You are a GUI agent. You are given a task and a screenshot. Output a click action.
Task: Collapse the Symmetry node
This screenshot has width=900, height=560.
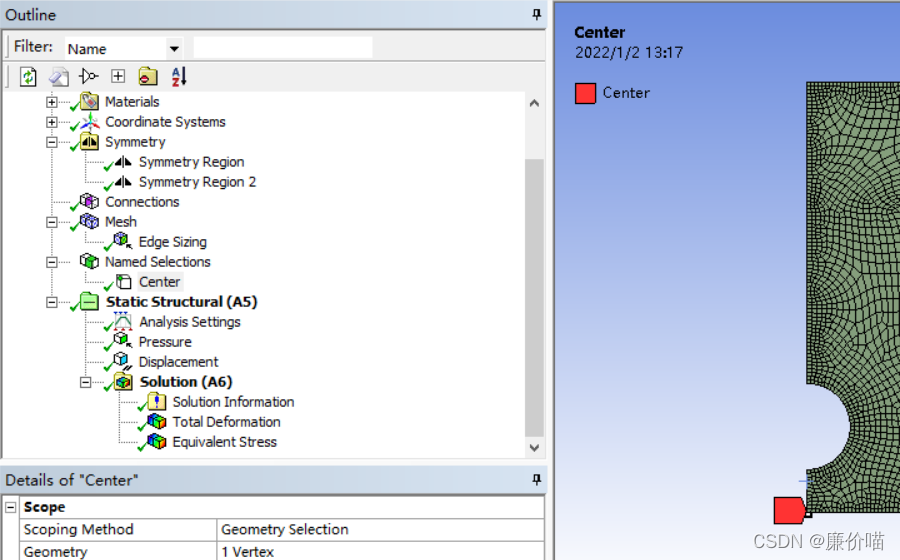(52, 142)
